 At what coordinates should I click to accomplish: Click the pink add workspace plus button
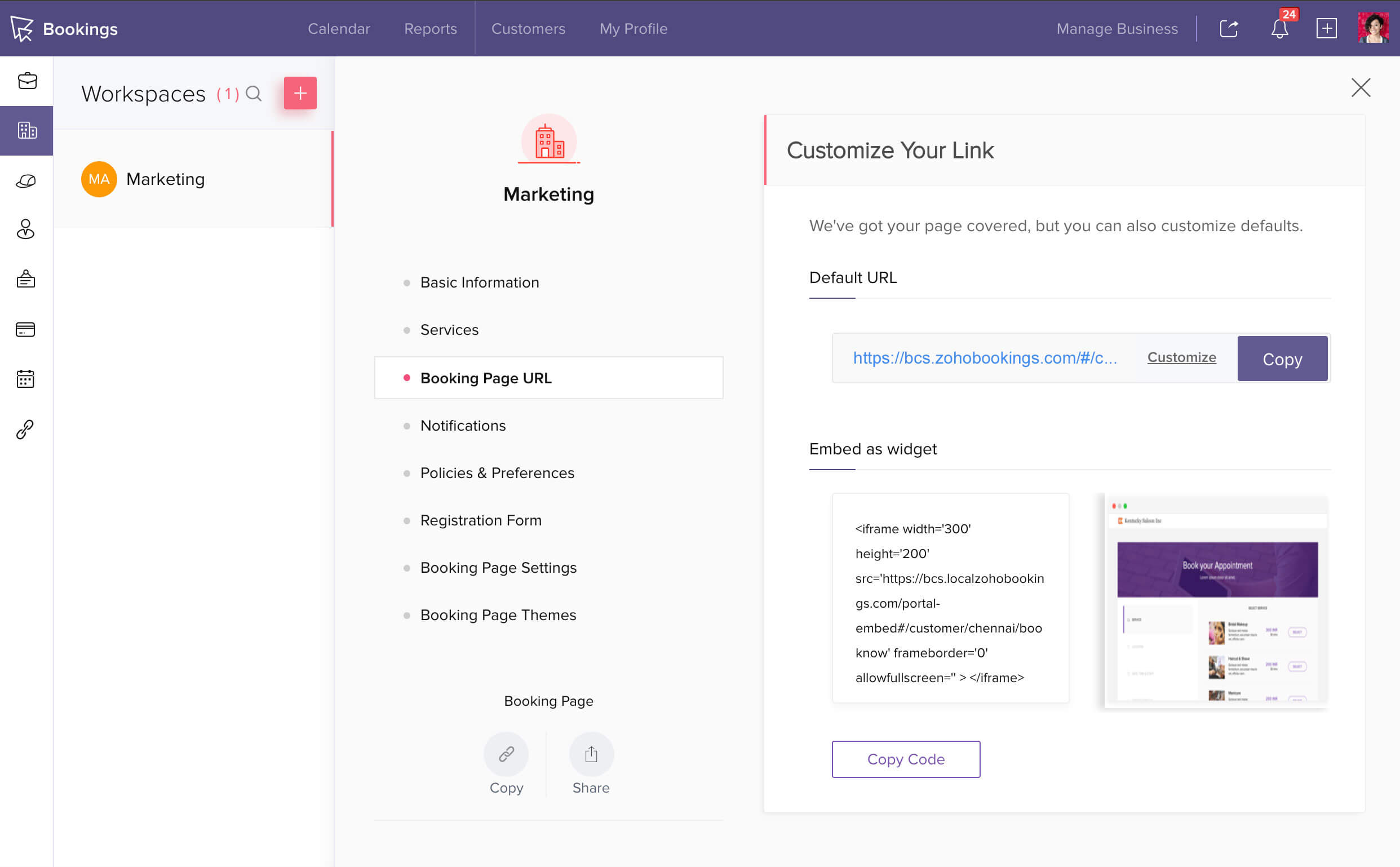(x=300, y=93)
